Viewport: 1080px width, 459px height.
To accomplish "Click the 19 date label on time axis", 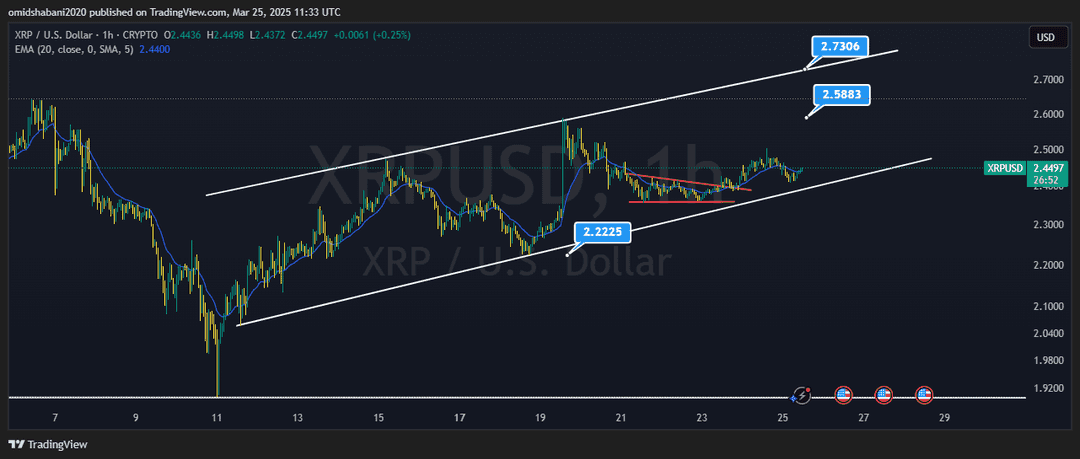I will point(541,418).
